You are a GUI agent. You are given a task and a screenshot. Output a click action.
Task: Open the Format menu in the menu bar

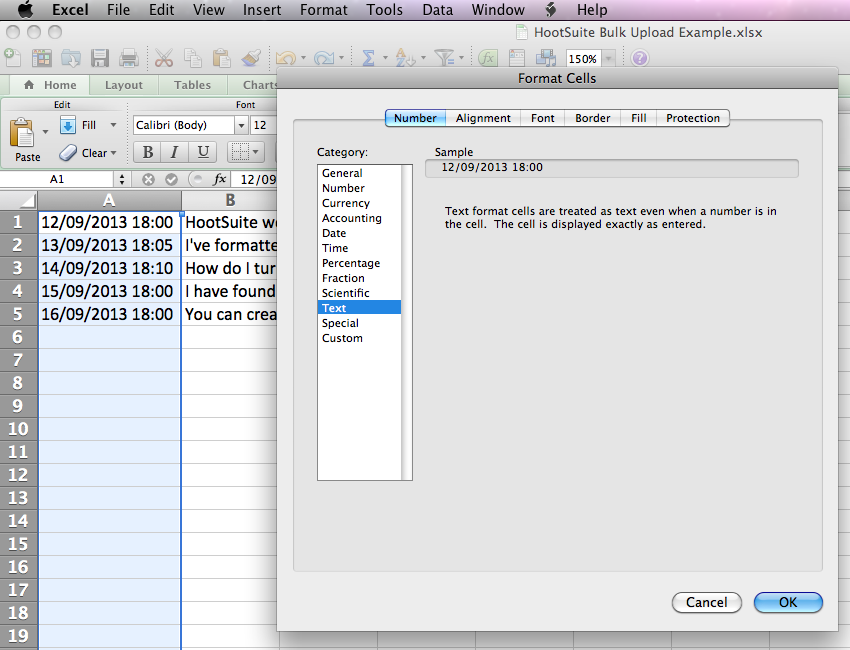coord(324,10)
